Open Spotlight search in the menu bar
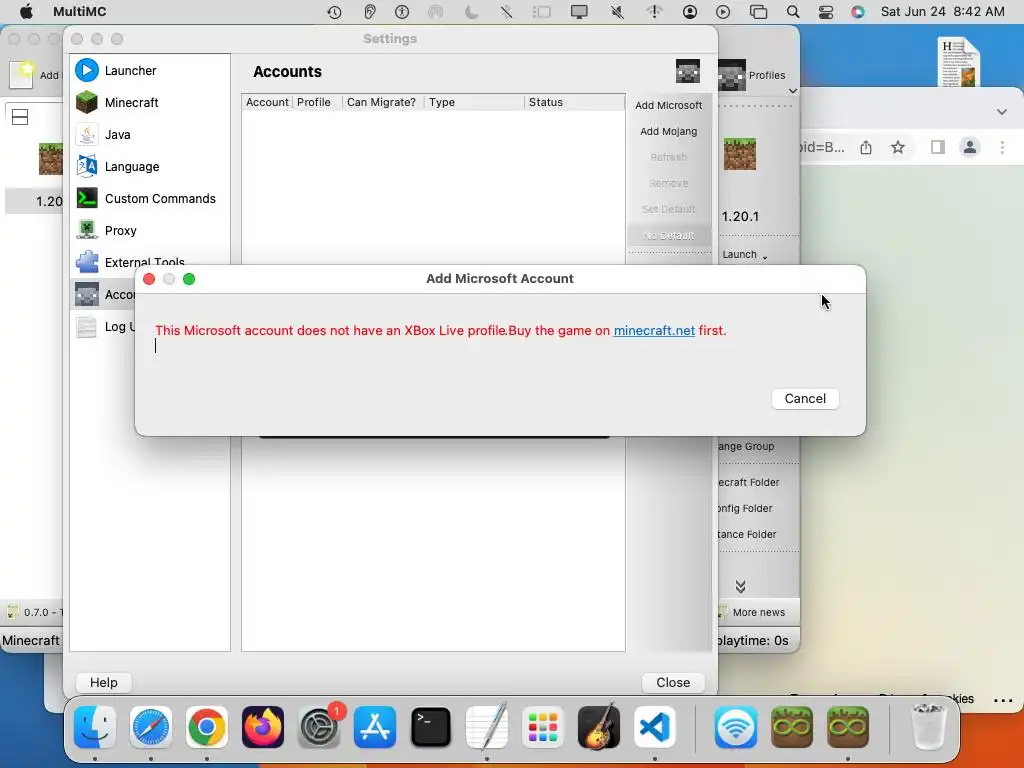 click(x=792, y=12)
